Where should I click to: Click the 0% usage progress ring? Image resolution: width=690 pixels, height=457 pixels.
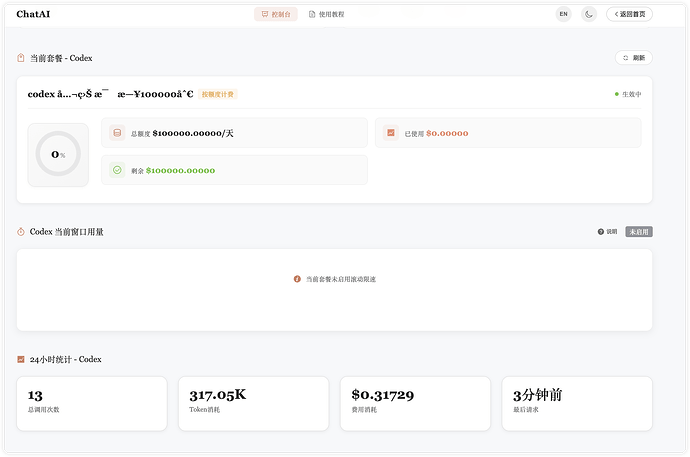click(x=58, y=154)
